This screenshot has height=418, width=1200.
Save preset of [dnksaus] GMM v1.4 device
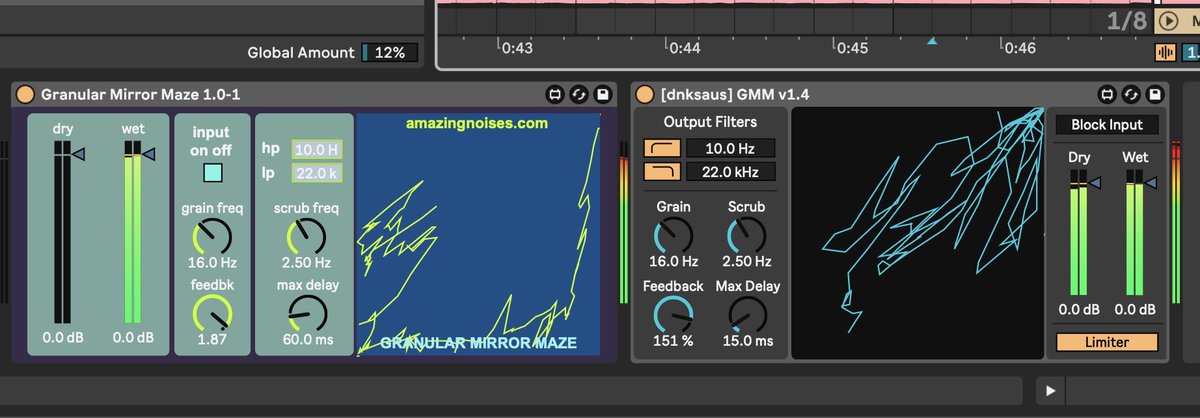pyautogui.click(x=1155, y=95)
